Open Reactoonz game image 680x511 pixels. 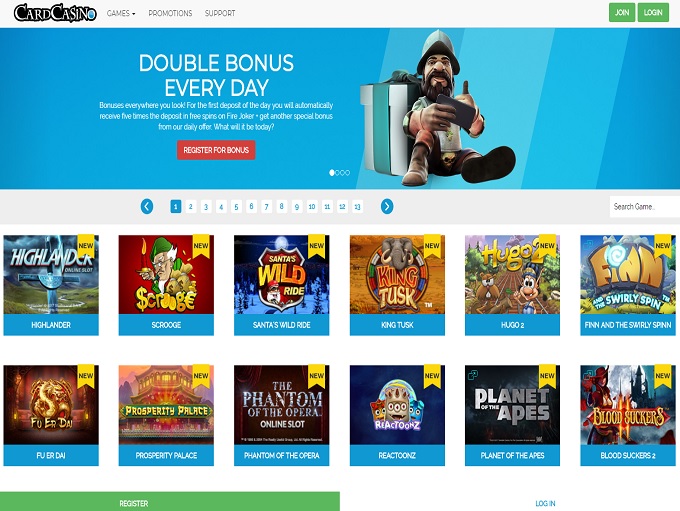pos(397,405)
